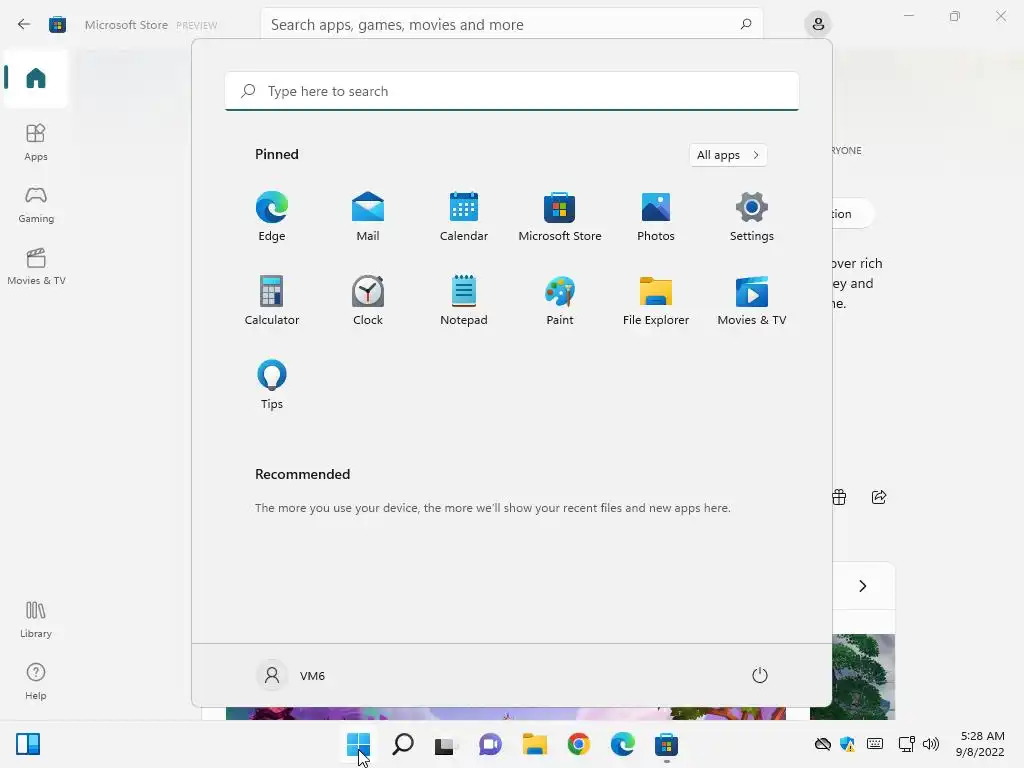Image resolution: width=1024 pixels, height=768 pixels.
Task: Click the power button in Start menu
Action: [x=760, y=675]
